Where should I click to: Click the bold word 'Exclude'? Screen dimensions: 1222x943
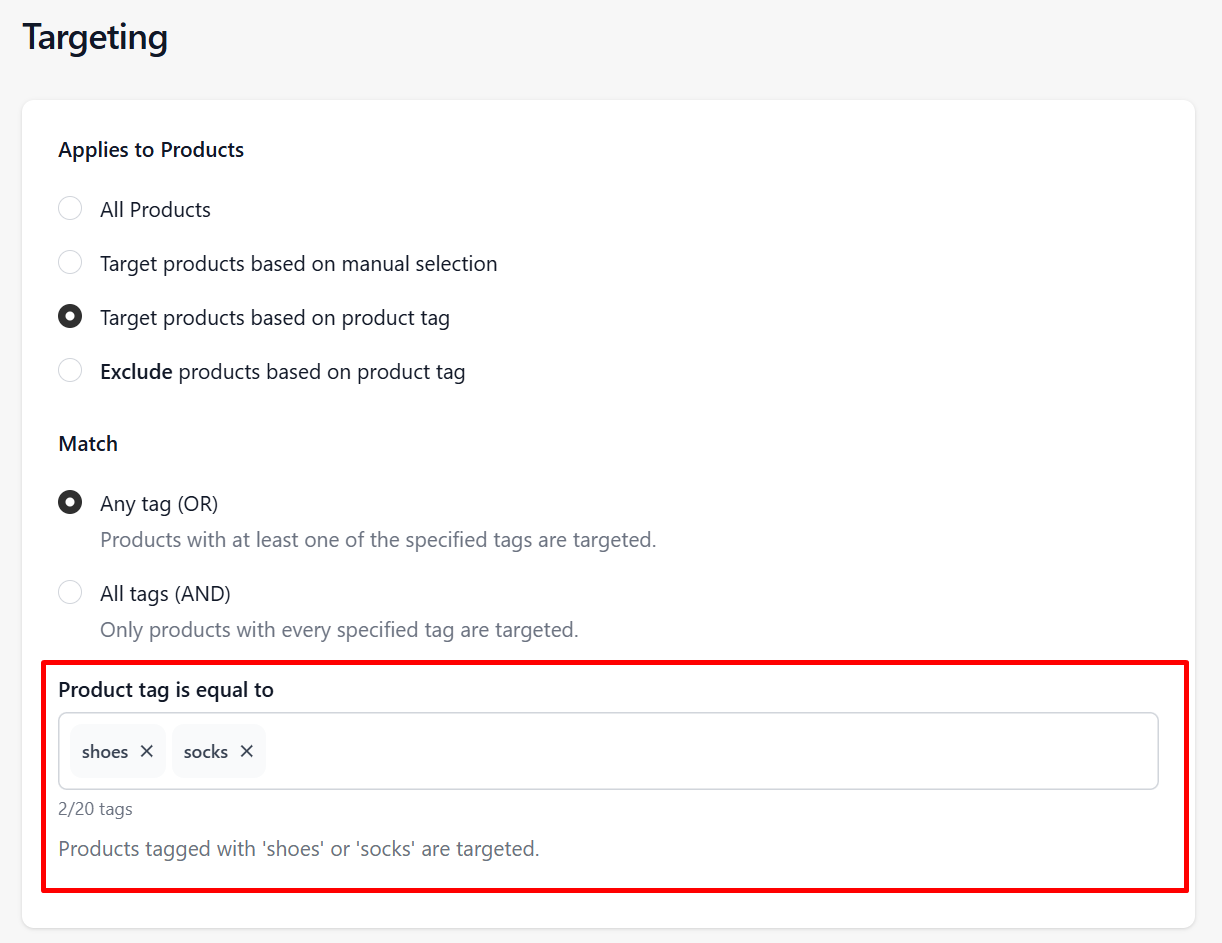136,372
